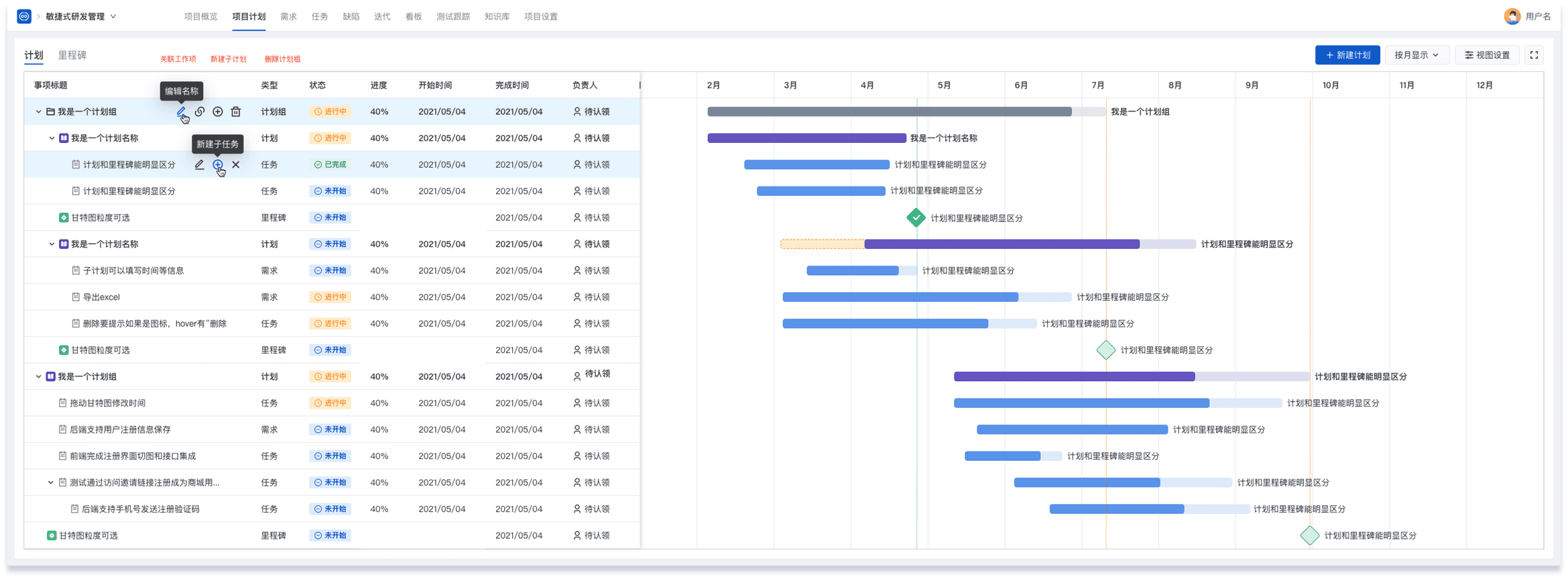The width and height of the screenshot is (1568, 579).
Task: Open 视图设置 view settings
Action: tap(1487, 55)
